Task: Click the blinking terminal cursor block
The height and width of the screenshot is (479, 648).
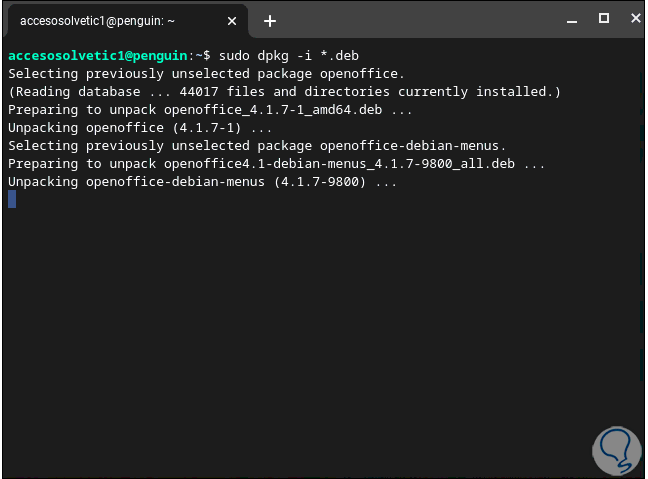Action: (12, 199)
